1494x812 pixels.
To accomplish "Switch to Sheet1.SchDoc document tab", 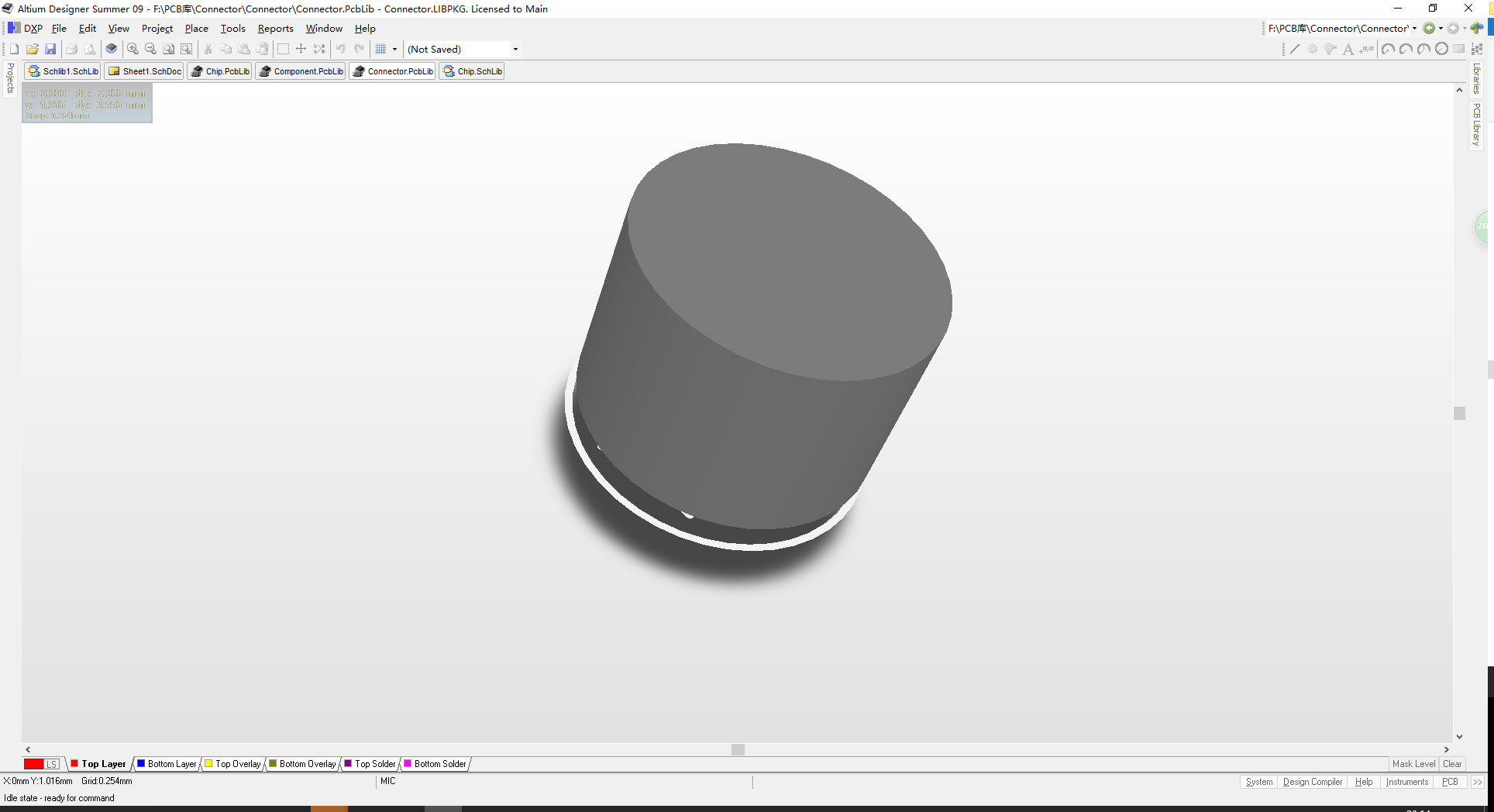I will tap(145, 71).
